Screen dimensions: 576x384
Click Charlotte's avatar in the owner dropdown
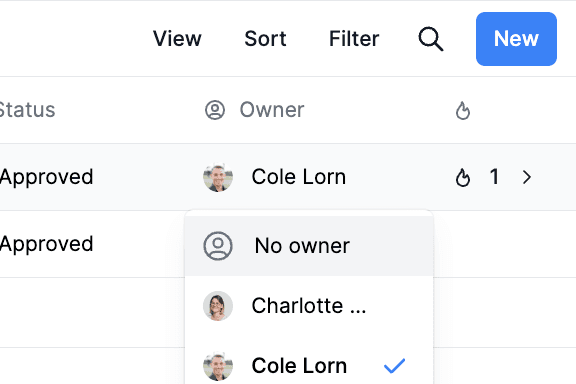(x=218, y=306)
